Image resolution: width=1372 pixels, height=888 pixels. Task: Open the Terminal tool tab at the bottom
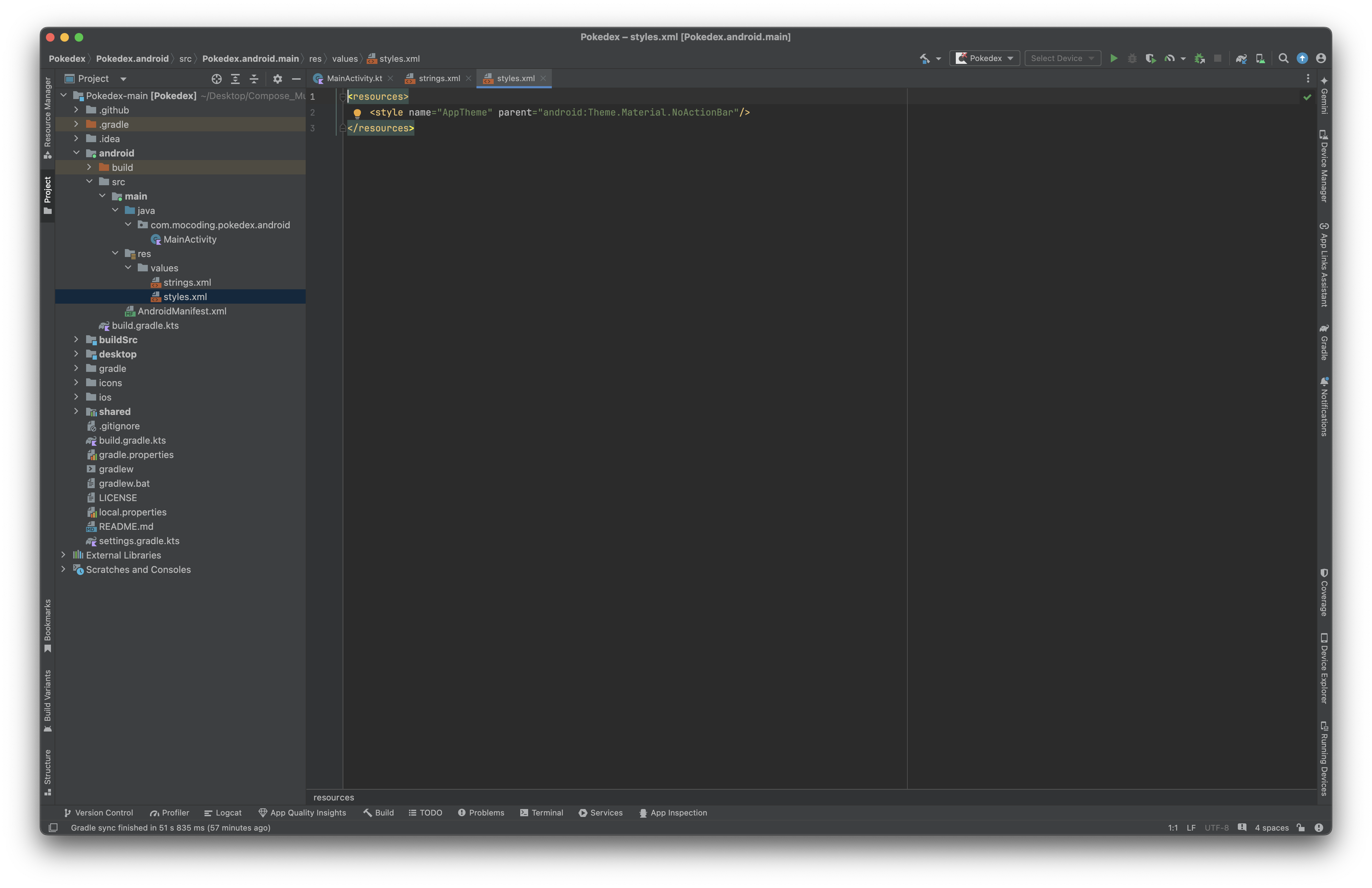pos(541,813)
